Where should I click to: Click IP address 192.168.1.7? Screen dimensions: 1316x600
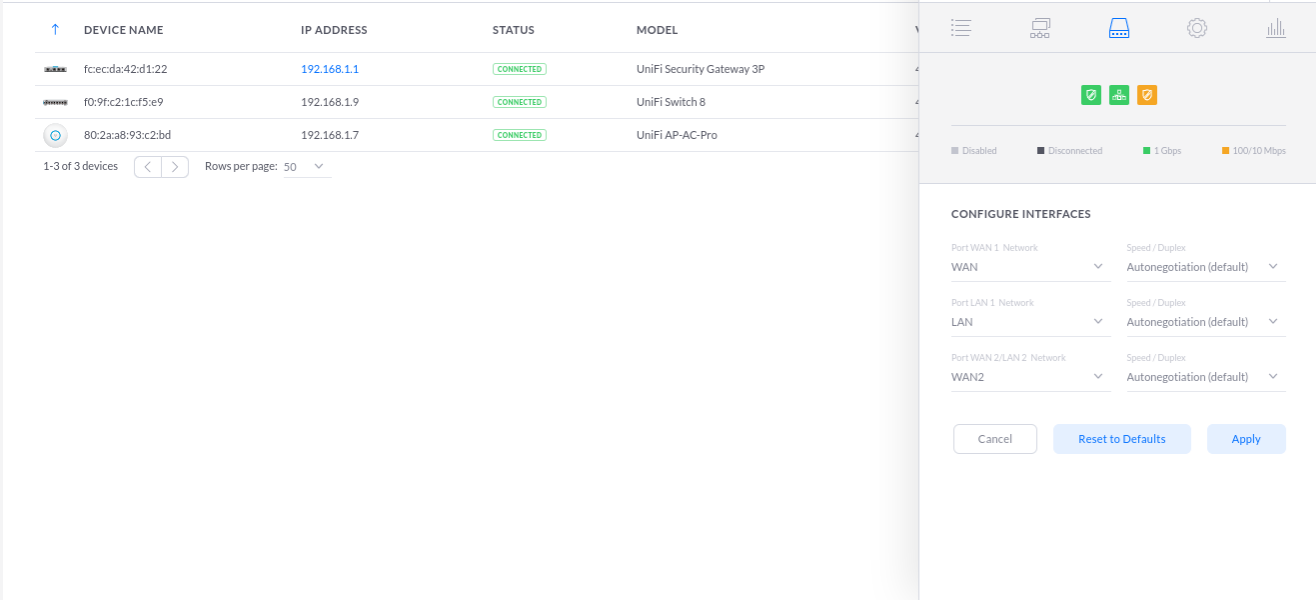coord(330,135)
